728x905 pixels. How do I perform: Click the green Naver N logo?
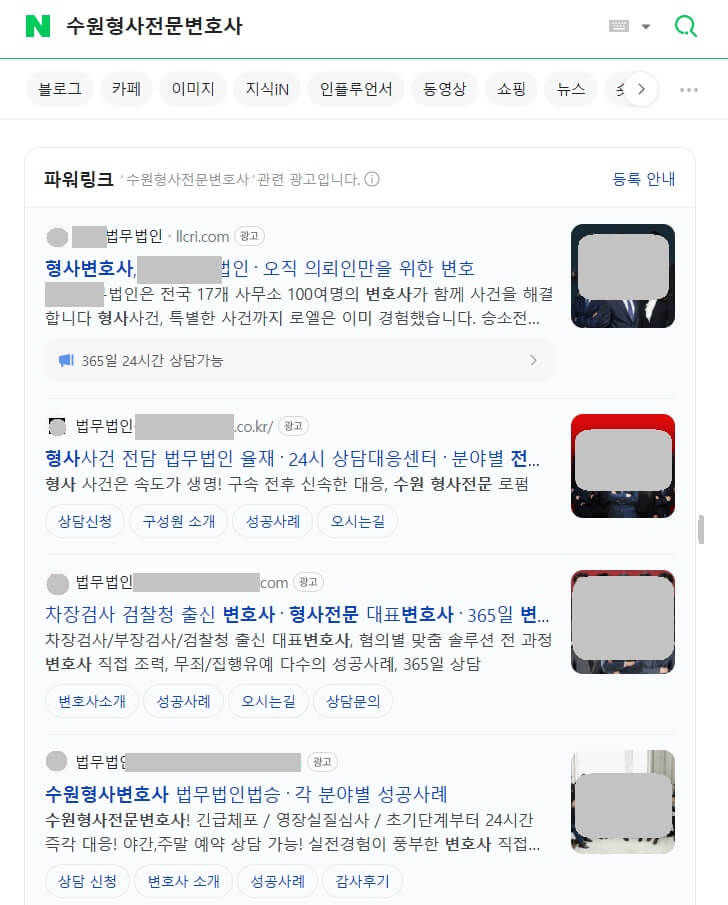38,26
